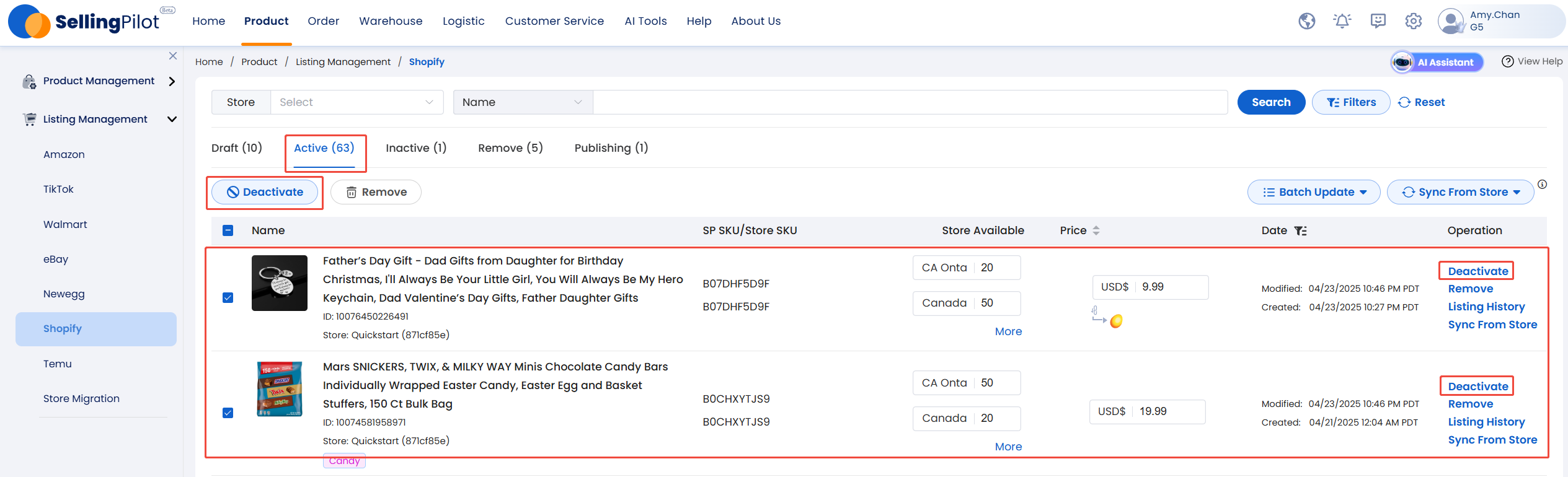Open the Store Select dropdown
The width and height of the screenshot is (1568, 477).
(x=357, y=102)
